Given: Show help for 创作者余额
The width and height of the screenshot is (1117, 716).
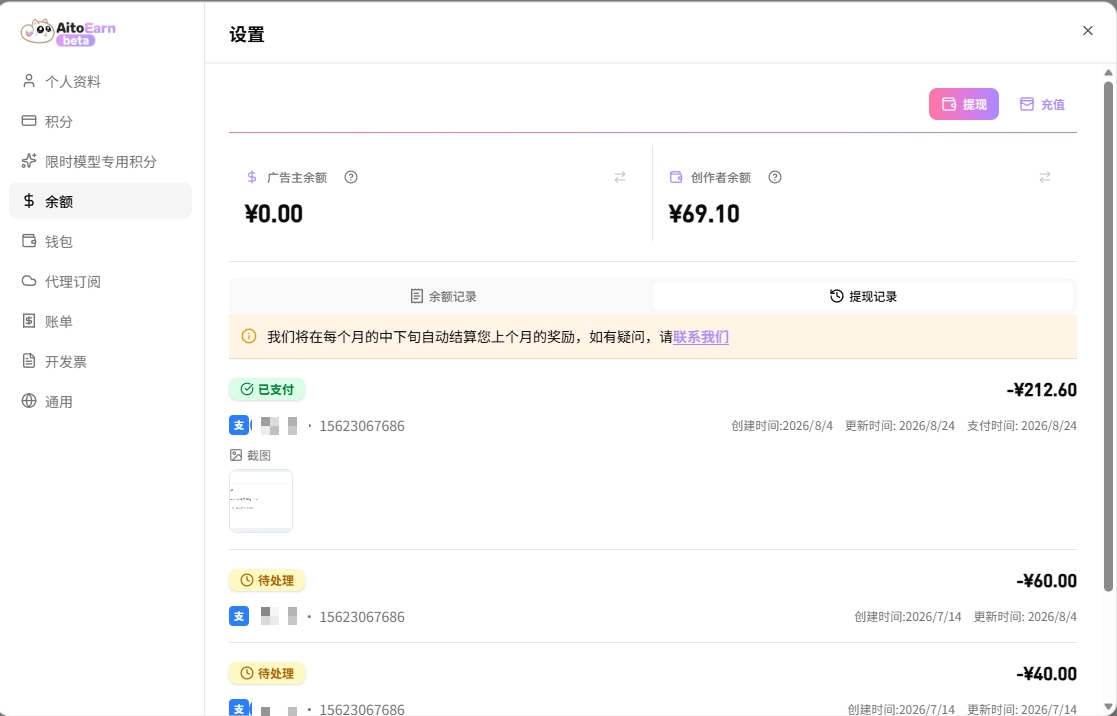Looking at the screenshot, I should pyautogui.click(x=775, y=177).
